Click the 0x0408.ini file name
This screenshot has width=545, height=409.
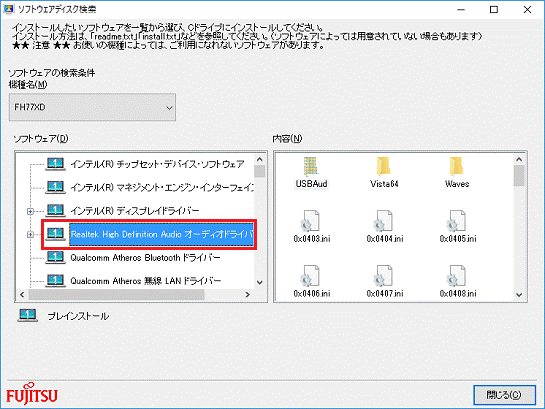[458, 294]
